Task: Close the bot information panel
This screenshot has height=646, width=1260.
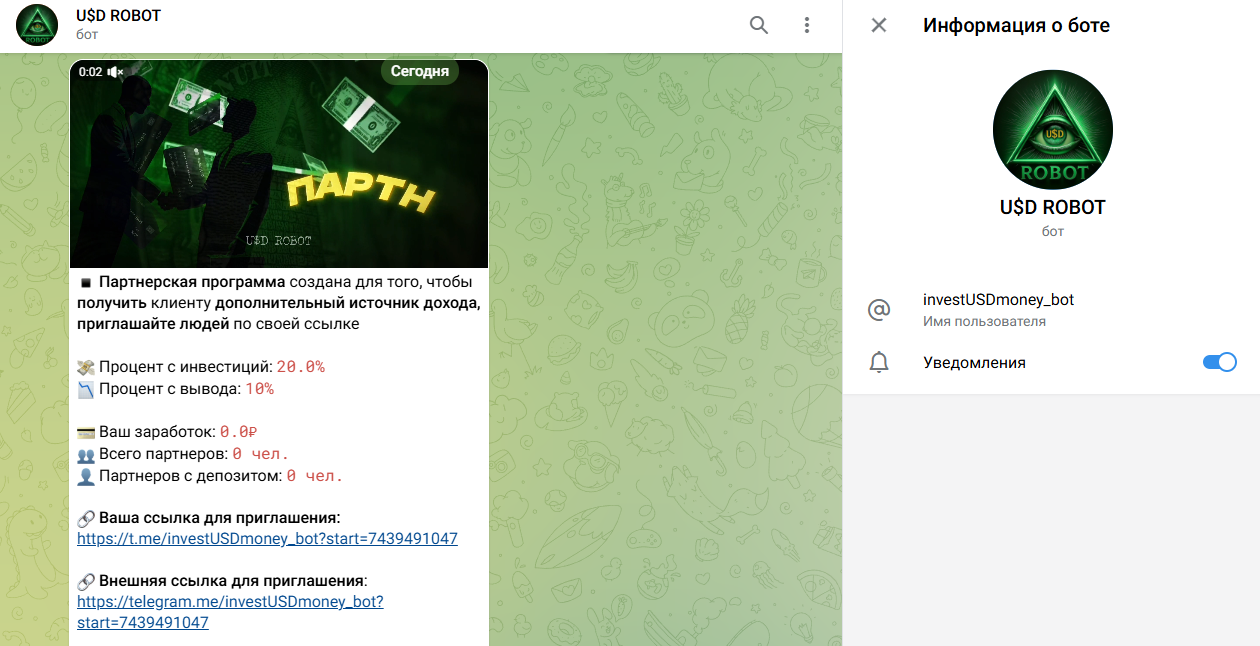Action: [x=879, y=26]
